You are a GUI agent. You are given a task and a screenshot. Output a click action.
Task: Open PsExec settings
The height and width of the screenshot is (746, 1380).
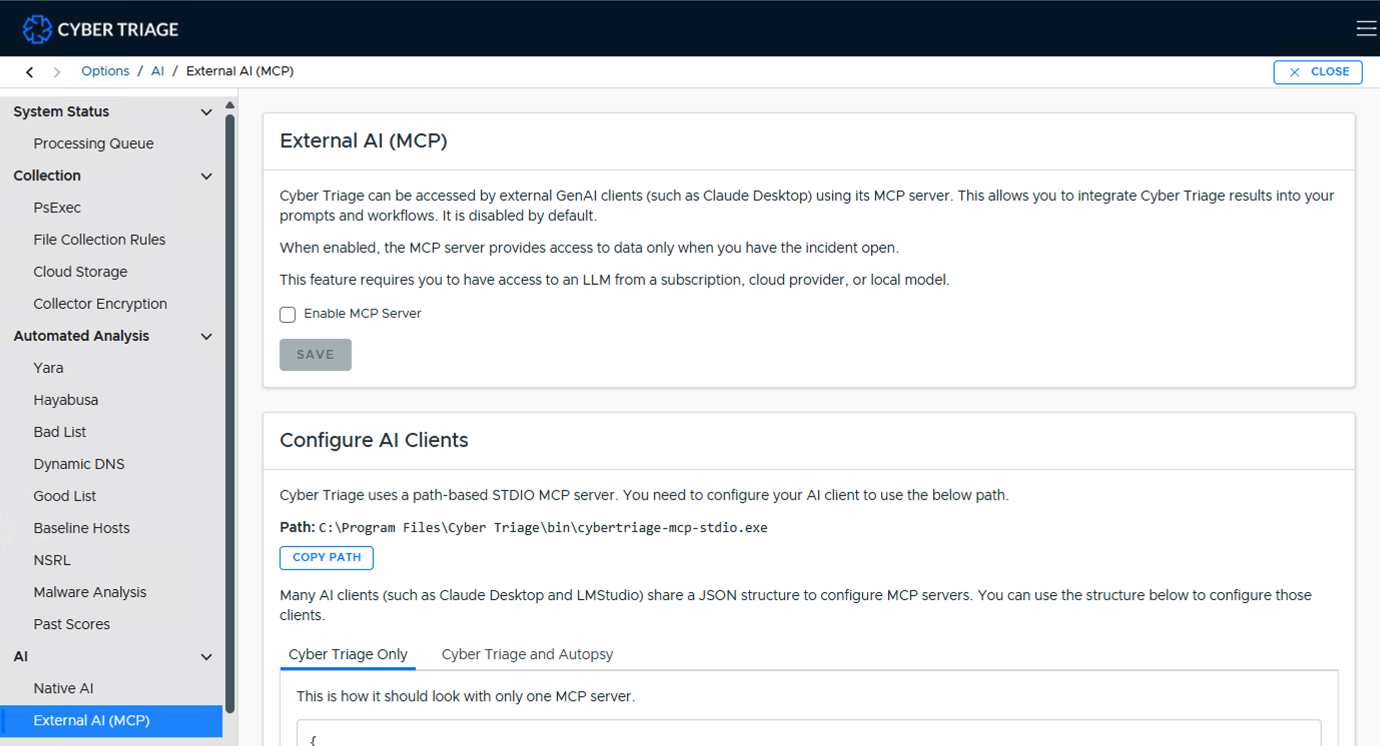[x=57, y=208]
